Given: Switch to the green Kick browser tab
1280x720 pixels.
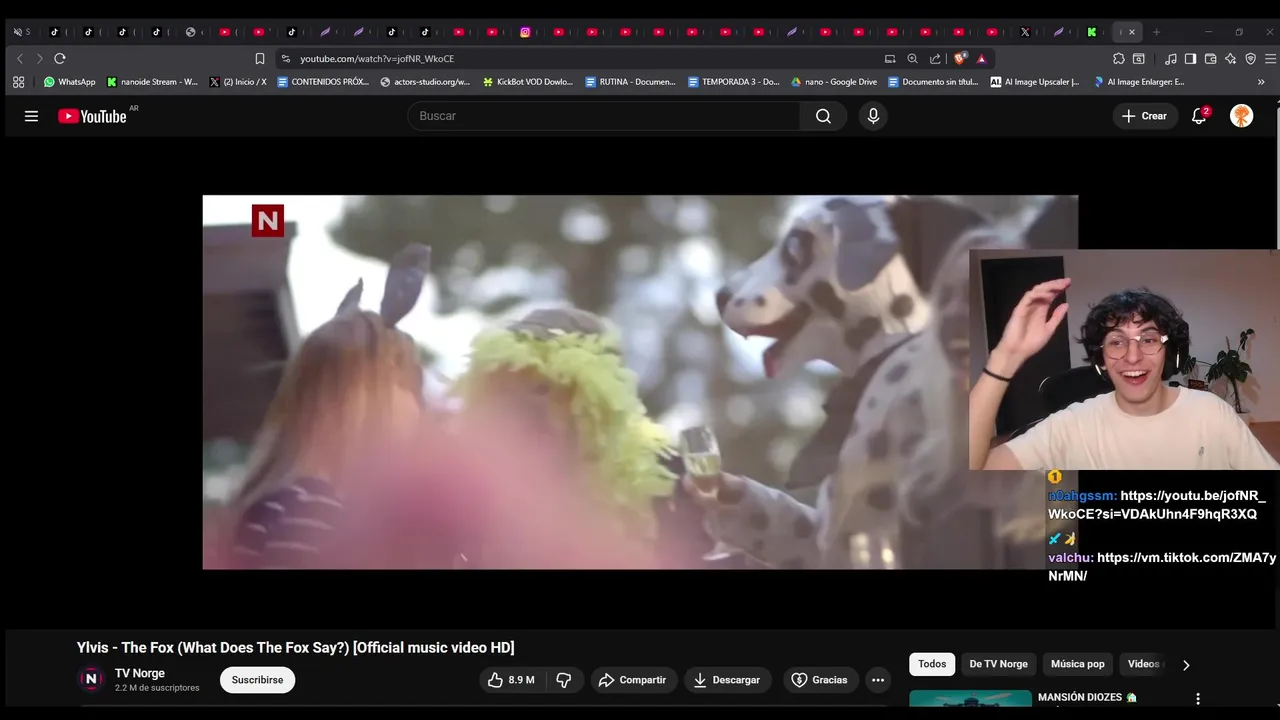Looking at the screenshot, I should [1091, 32].
